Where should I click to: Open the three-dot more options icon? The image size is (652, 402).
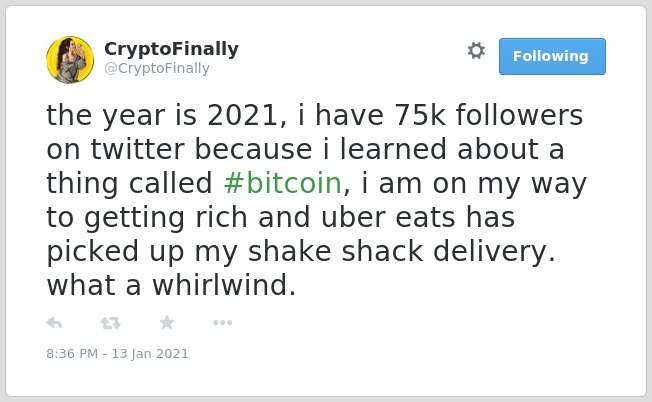222,323
